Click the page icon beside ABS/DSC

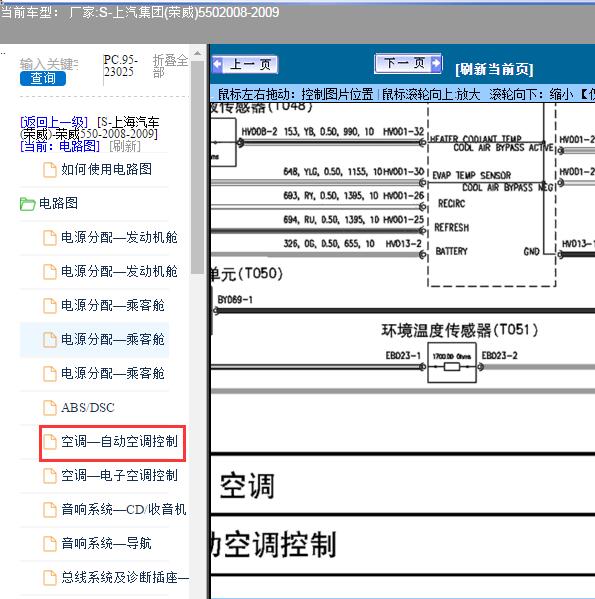50,408
